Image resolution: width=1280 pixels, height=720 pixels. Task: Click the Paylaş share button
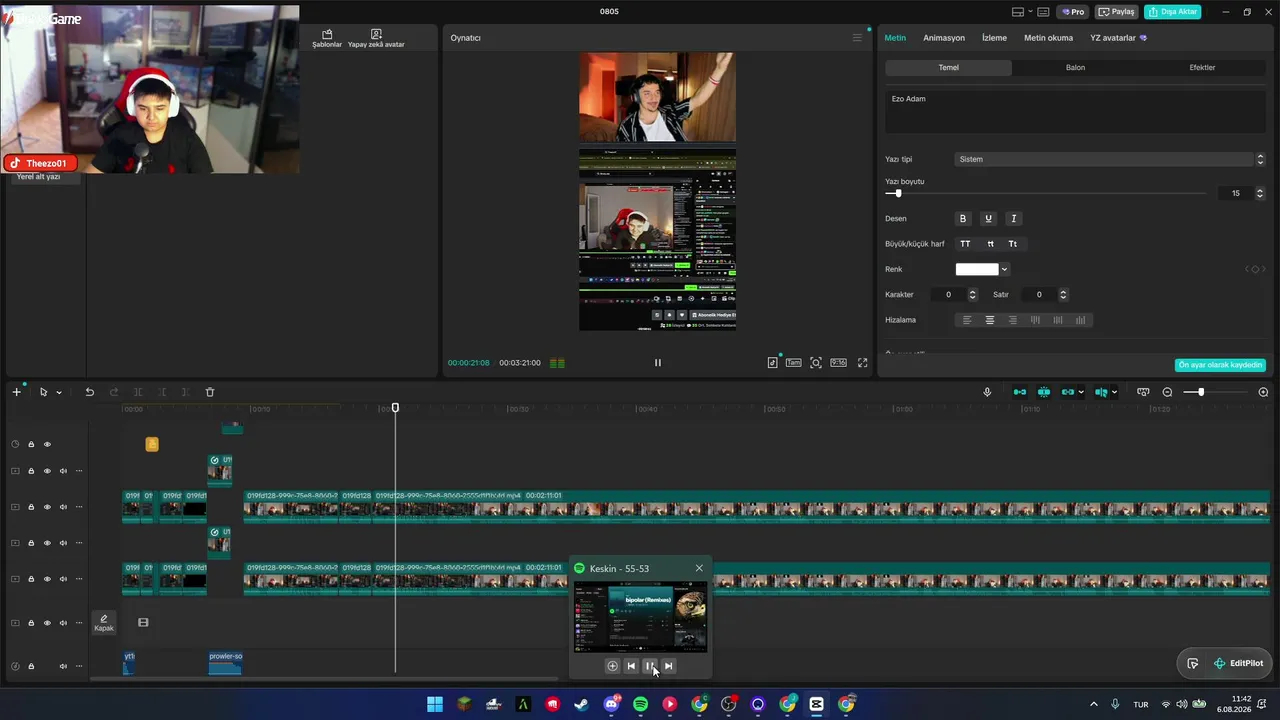(x=1117, y=12)
